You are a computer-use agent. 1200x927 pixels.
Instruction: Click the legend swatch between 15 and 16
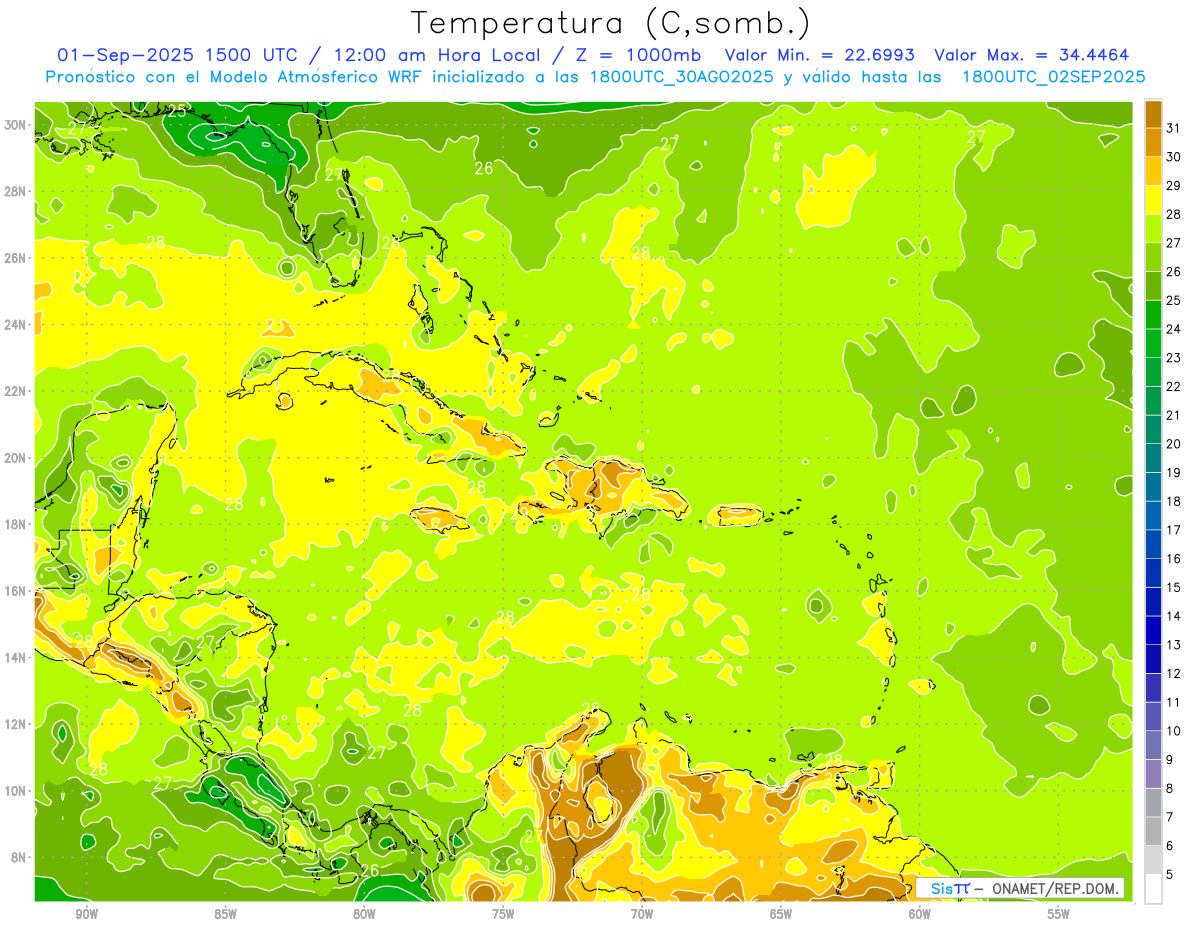1153,573
